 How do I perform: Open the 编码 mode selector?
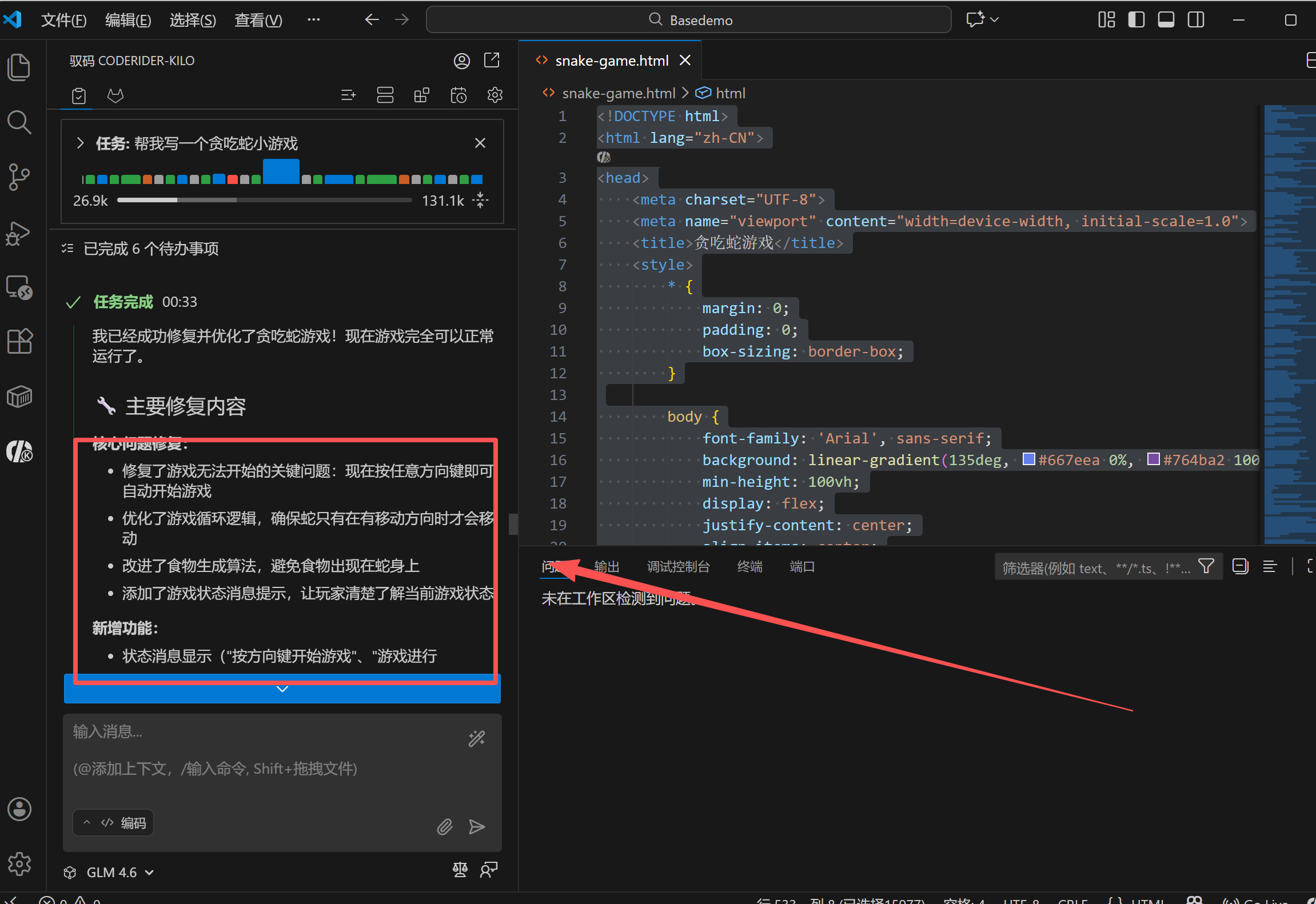[114, 823]
